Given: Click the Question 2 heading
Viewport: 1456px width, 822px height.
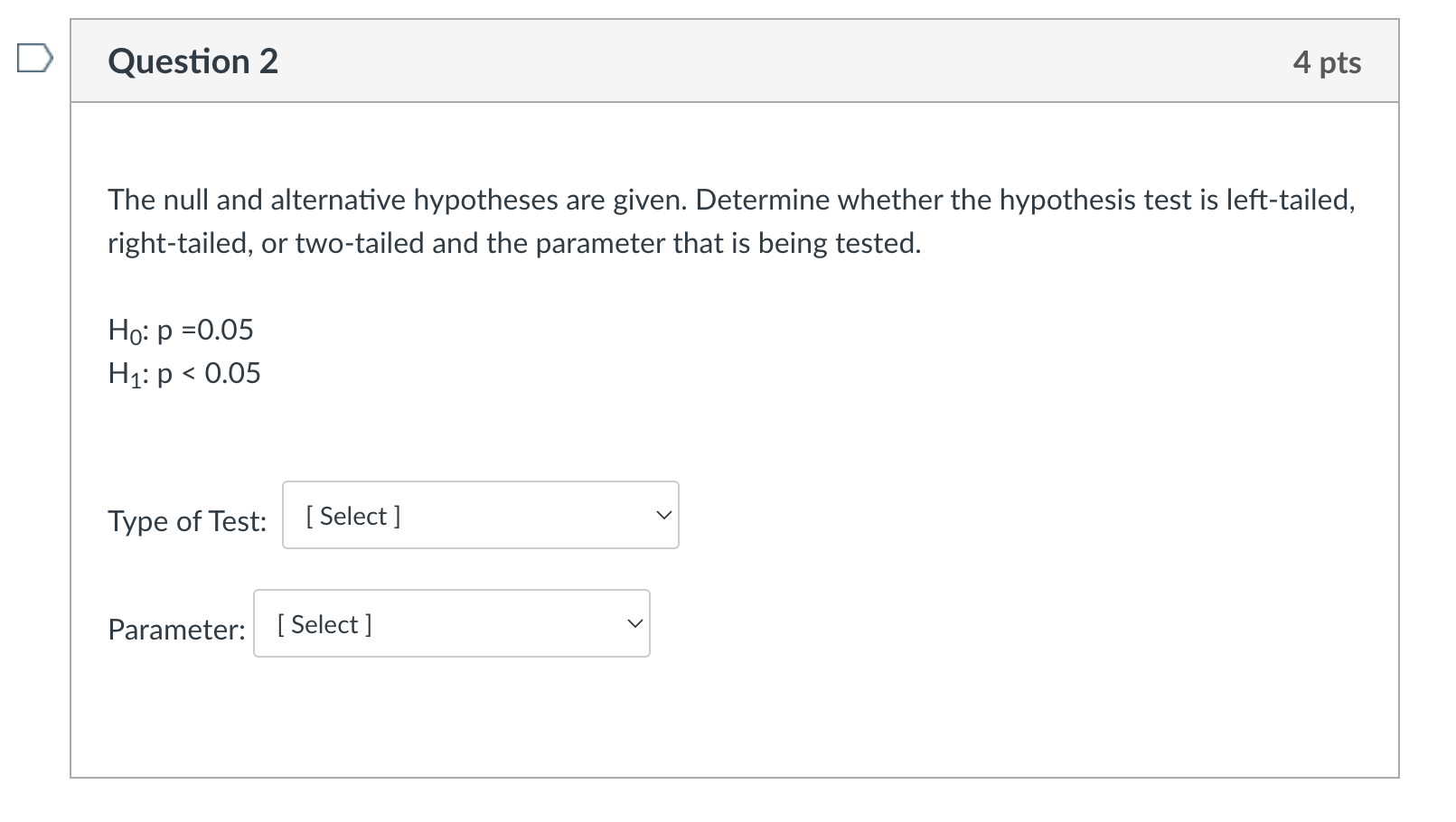Looking at the screenshot, I should click(x=193, y=61).
